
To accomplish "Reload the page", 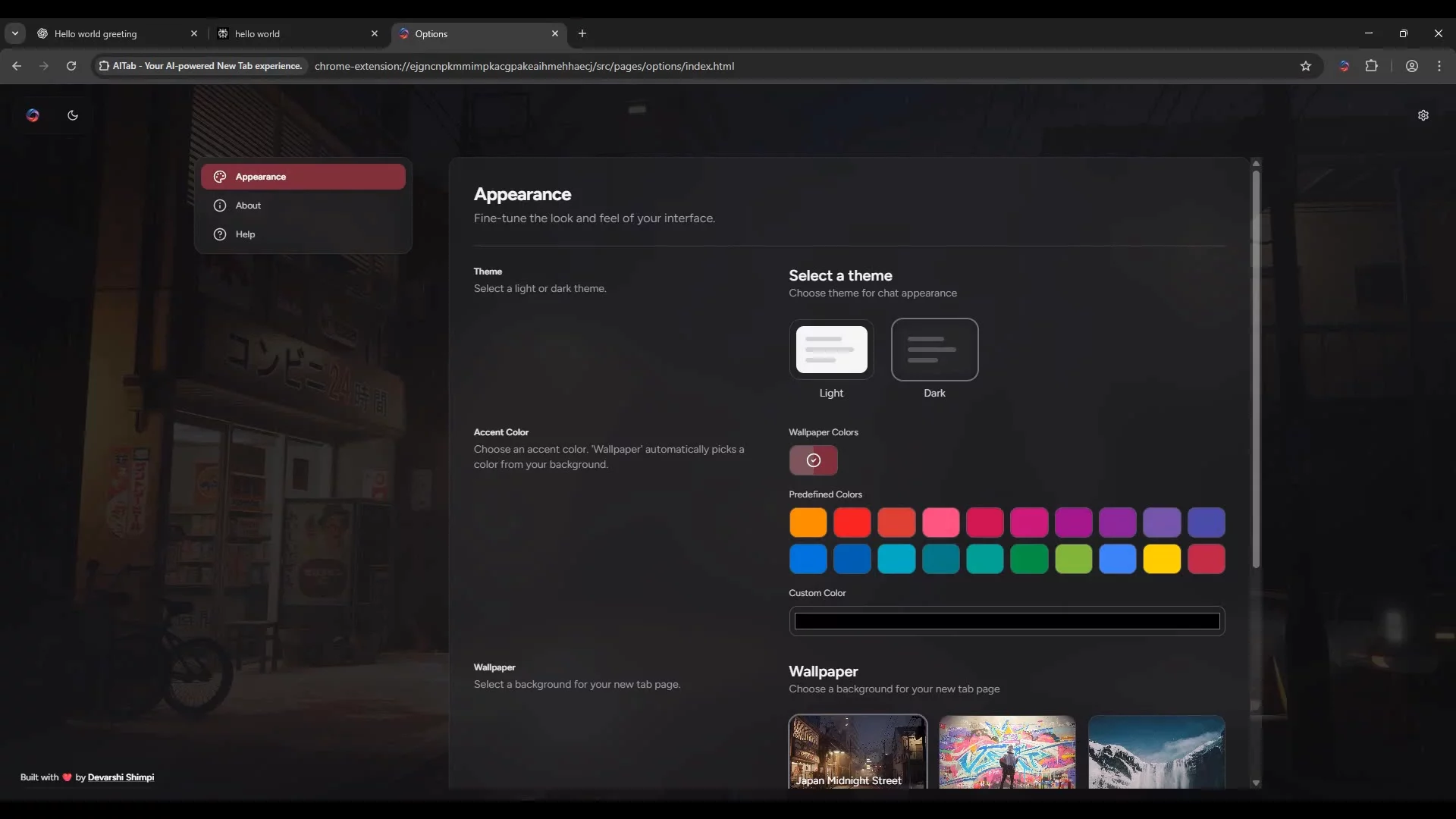I will click(x=71, y=66).
